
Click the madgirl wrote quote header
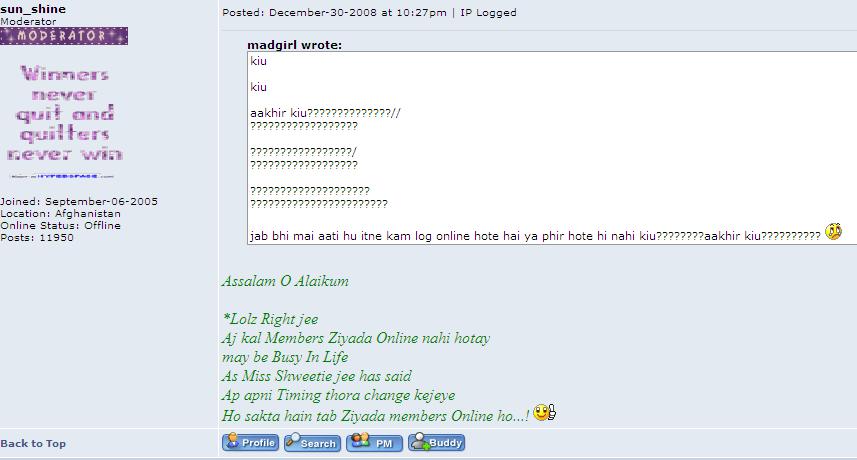[295, 45]
